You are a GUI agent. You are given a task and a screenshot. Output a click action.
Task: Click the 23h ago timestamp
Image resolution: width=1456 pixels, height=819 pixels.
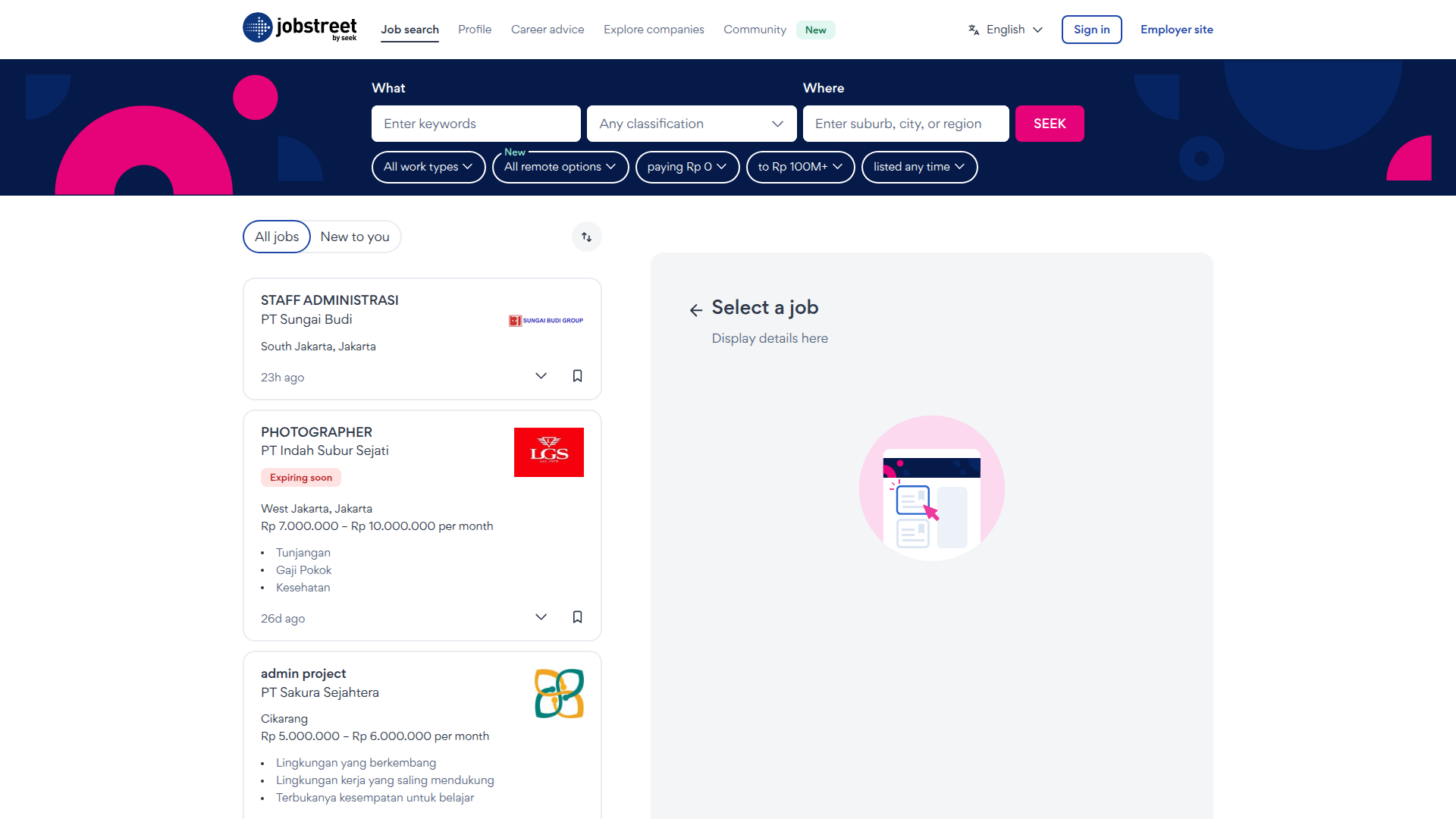[x=282, y=378]
